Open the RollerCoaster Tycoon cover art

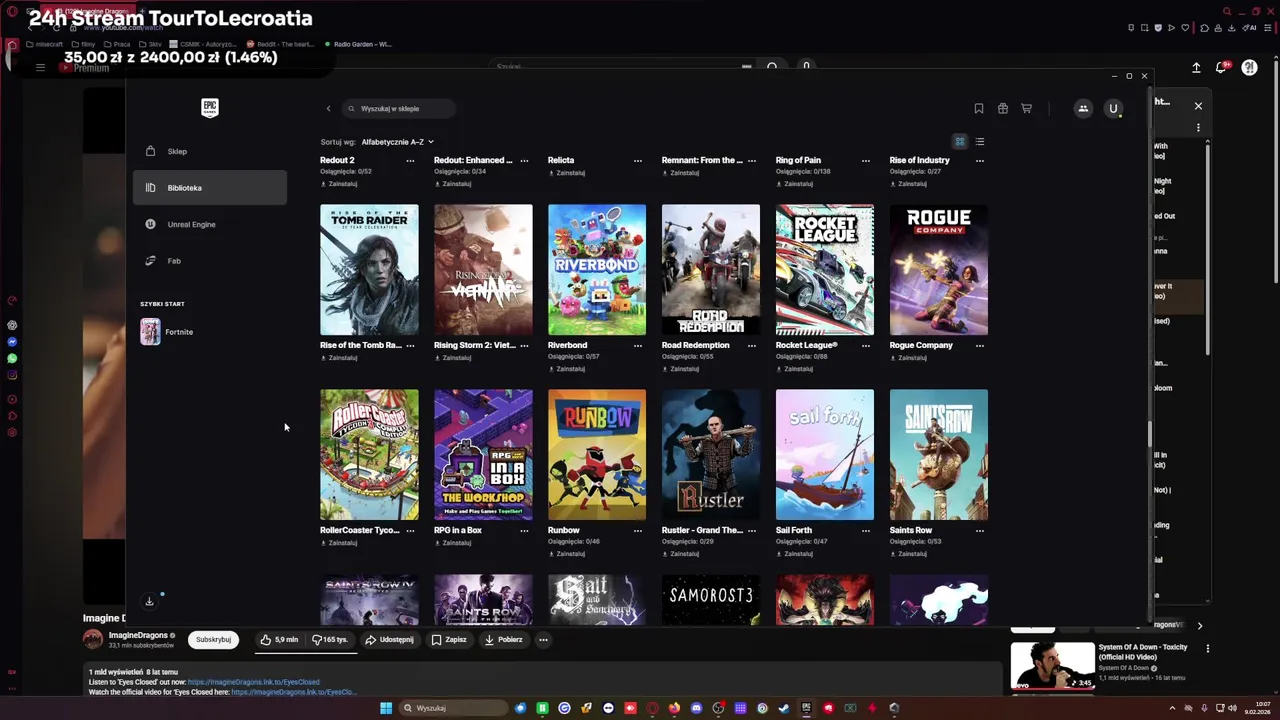(x=369, y=455)
